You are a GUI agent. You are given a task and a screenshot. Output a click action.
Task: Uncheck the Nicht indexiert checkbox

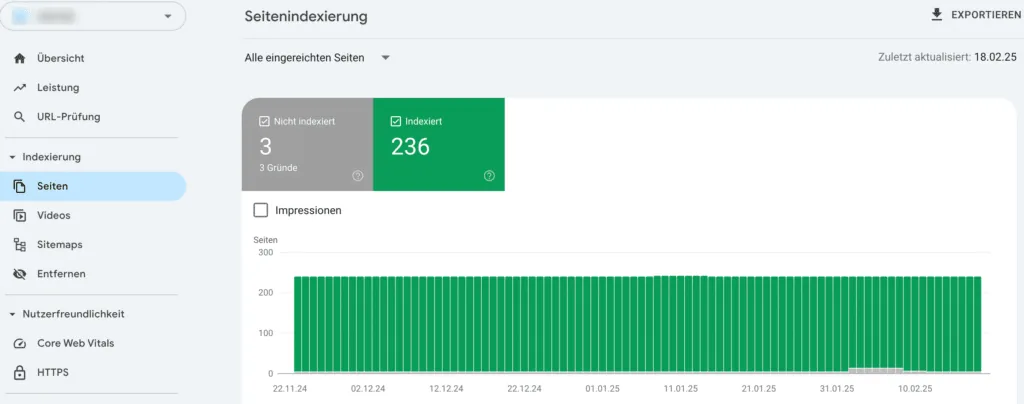[264, 121]
